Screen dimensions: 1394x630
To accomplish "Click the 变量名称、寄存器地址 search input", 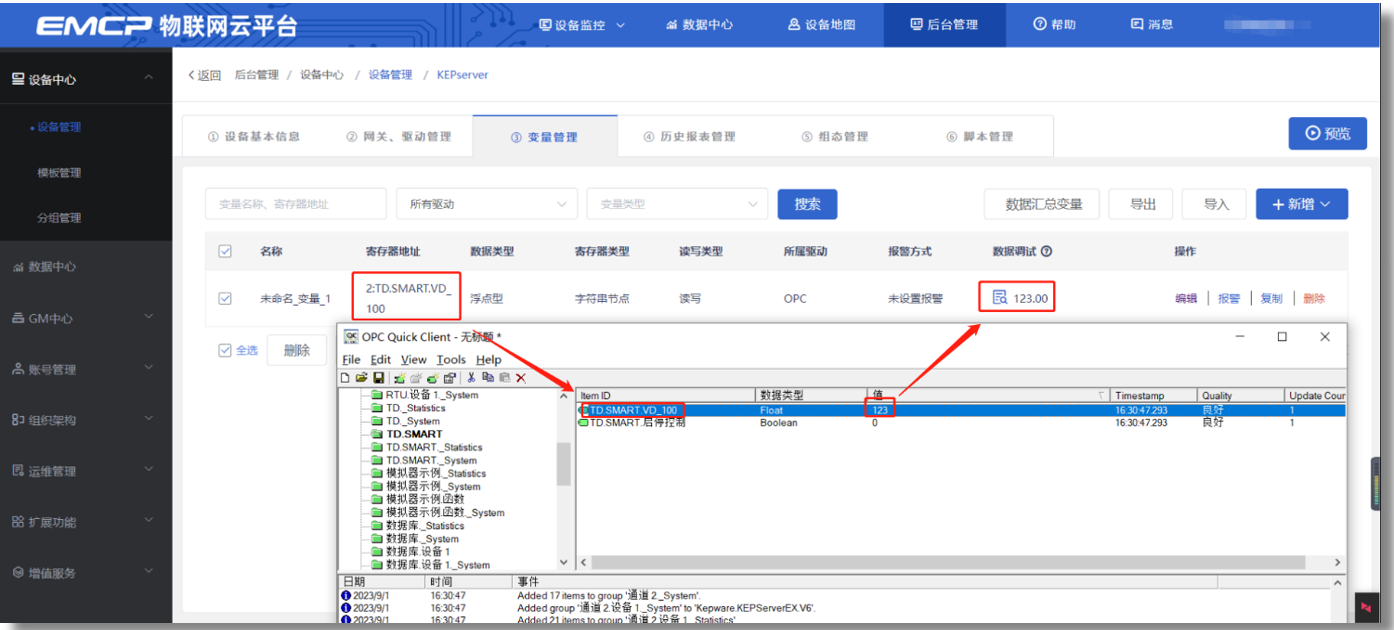I will tap(296, 204).
